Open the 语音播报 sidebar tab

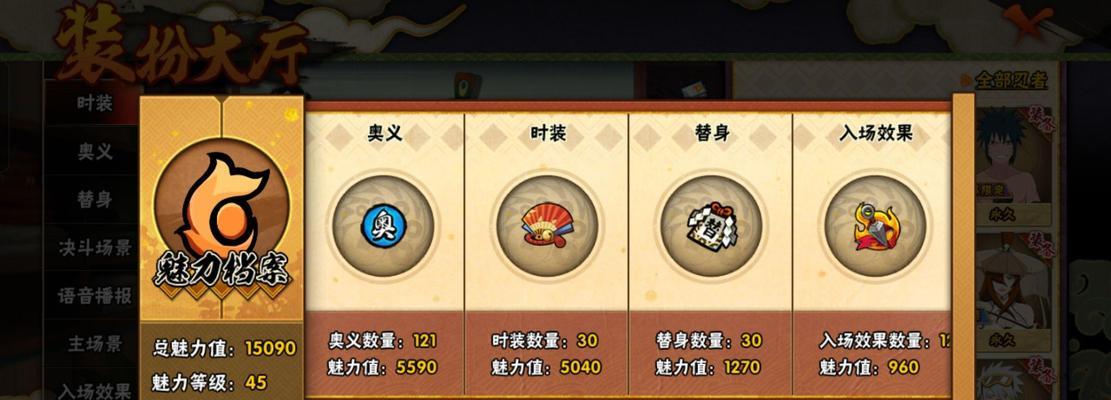(95, 296)
